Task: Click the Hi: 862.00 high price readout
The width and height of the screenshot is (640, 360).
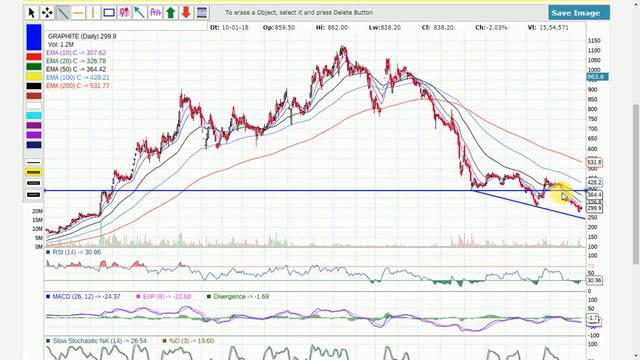Action: coord(332,27)
